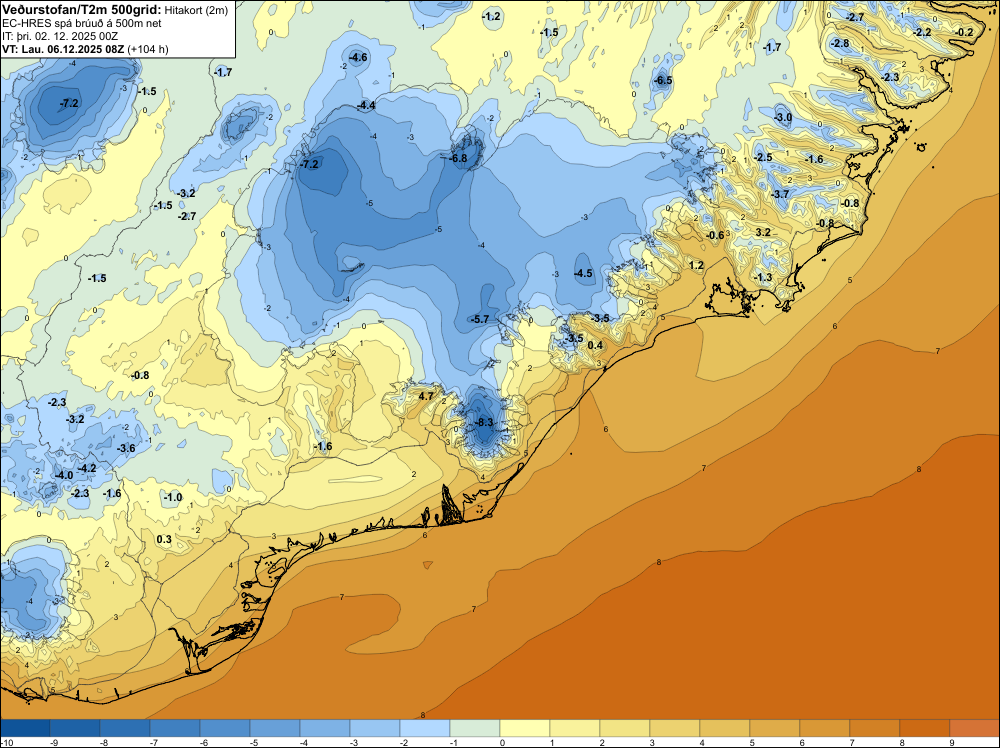Screen dimensions: 1000x748
Task: Click the initial time 'IT: þri. 02. 12. 2025 00Z'
Action: 60,36
